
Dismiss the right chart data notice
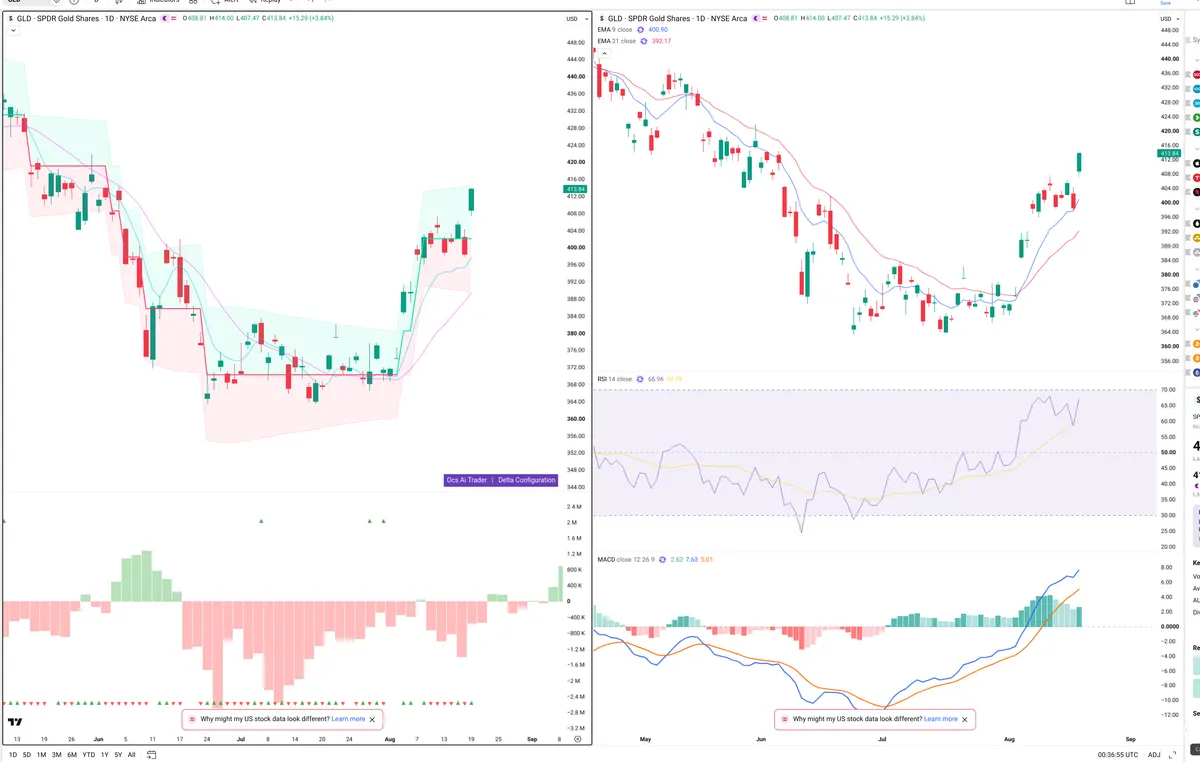click(965, 719)
